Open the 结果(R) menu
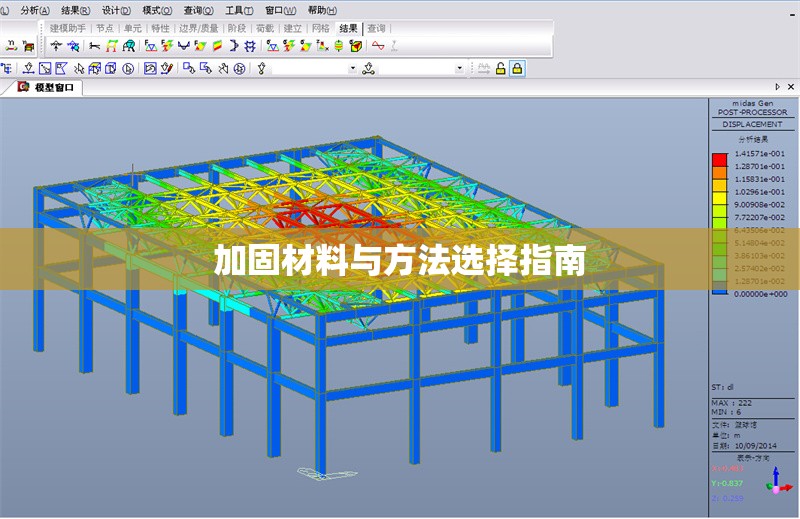 click(x=76, y=9)
